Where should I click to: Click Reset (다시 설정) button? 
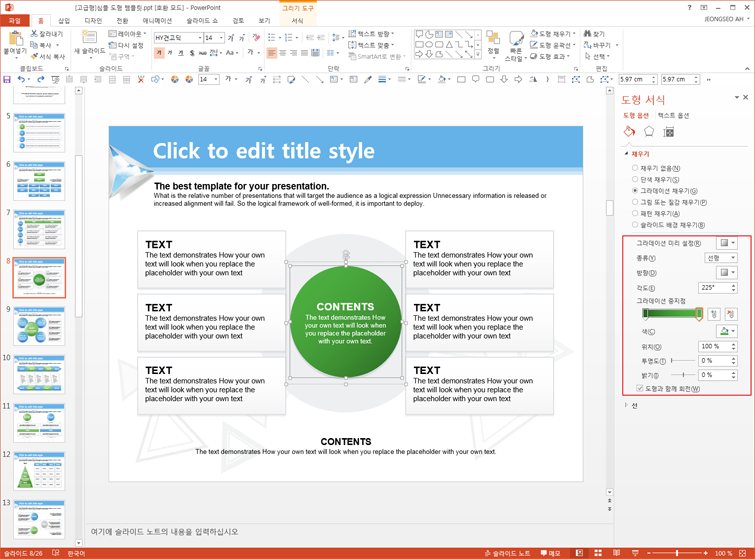[x=126, y=45]
